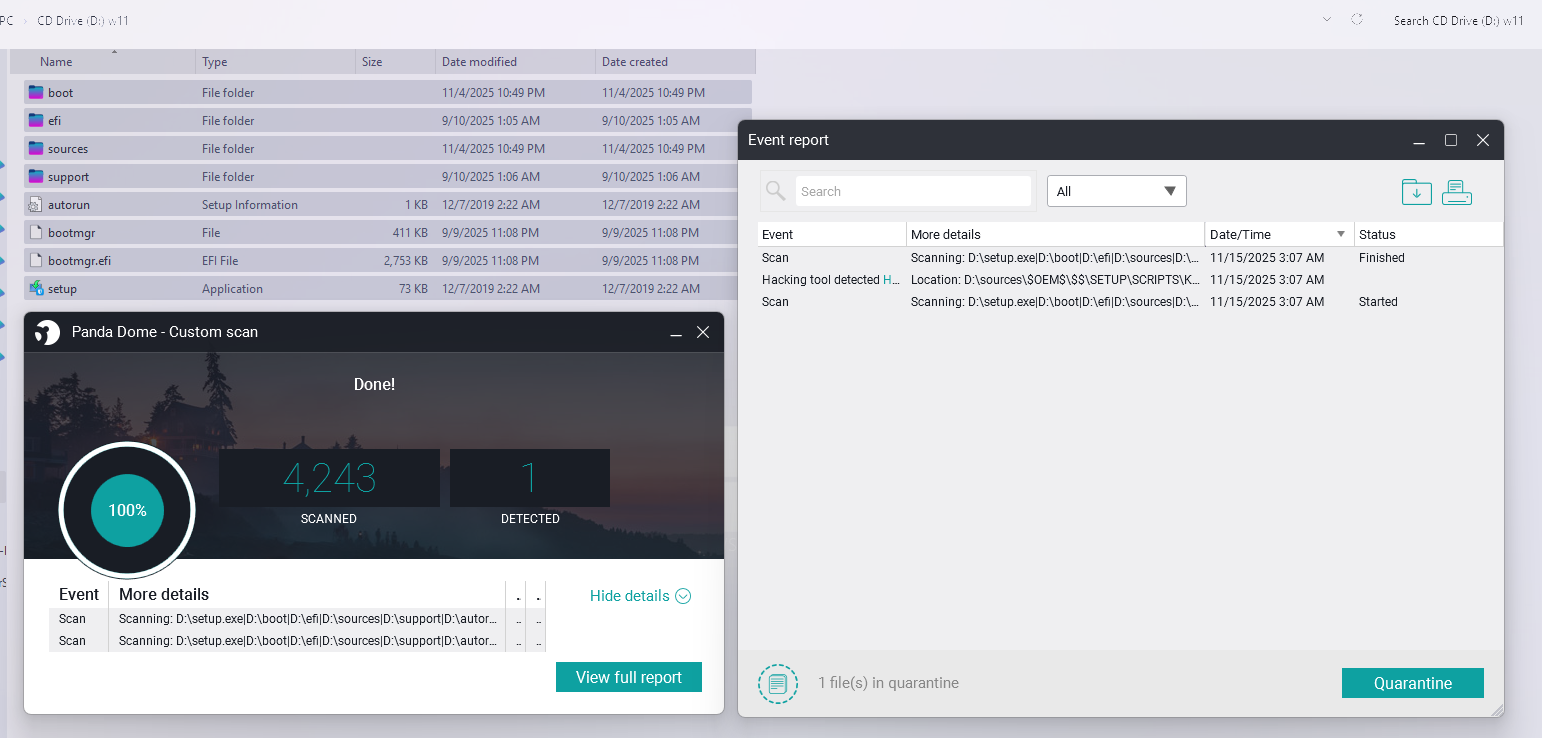Focus the Search CD Drive (D:) w11 box
The height and width of the screenshot is (738, 1542).
tap(1459, 21)
